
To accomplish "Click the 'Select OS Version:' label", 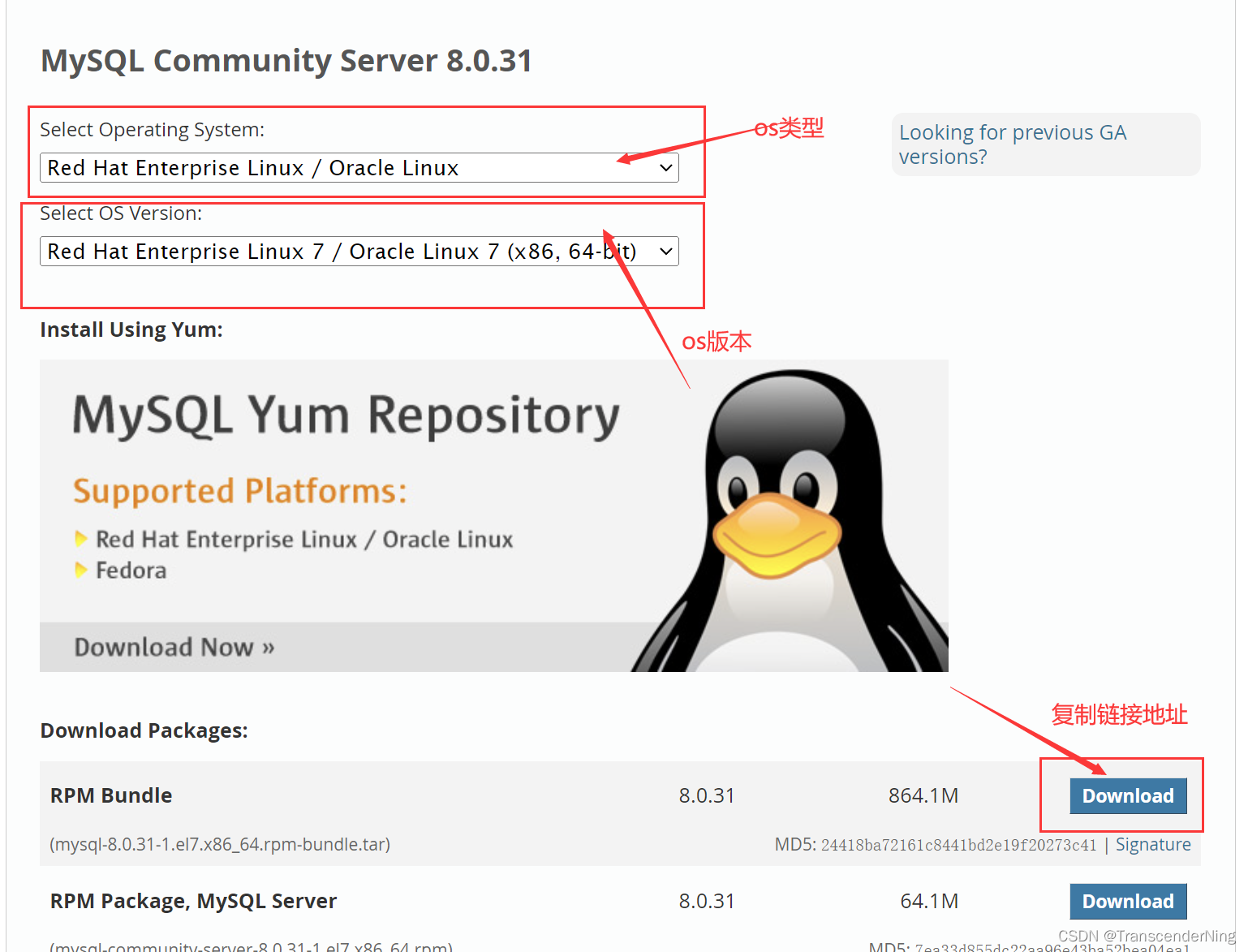I will (x=121, y=213).
